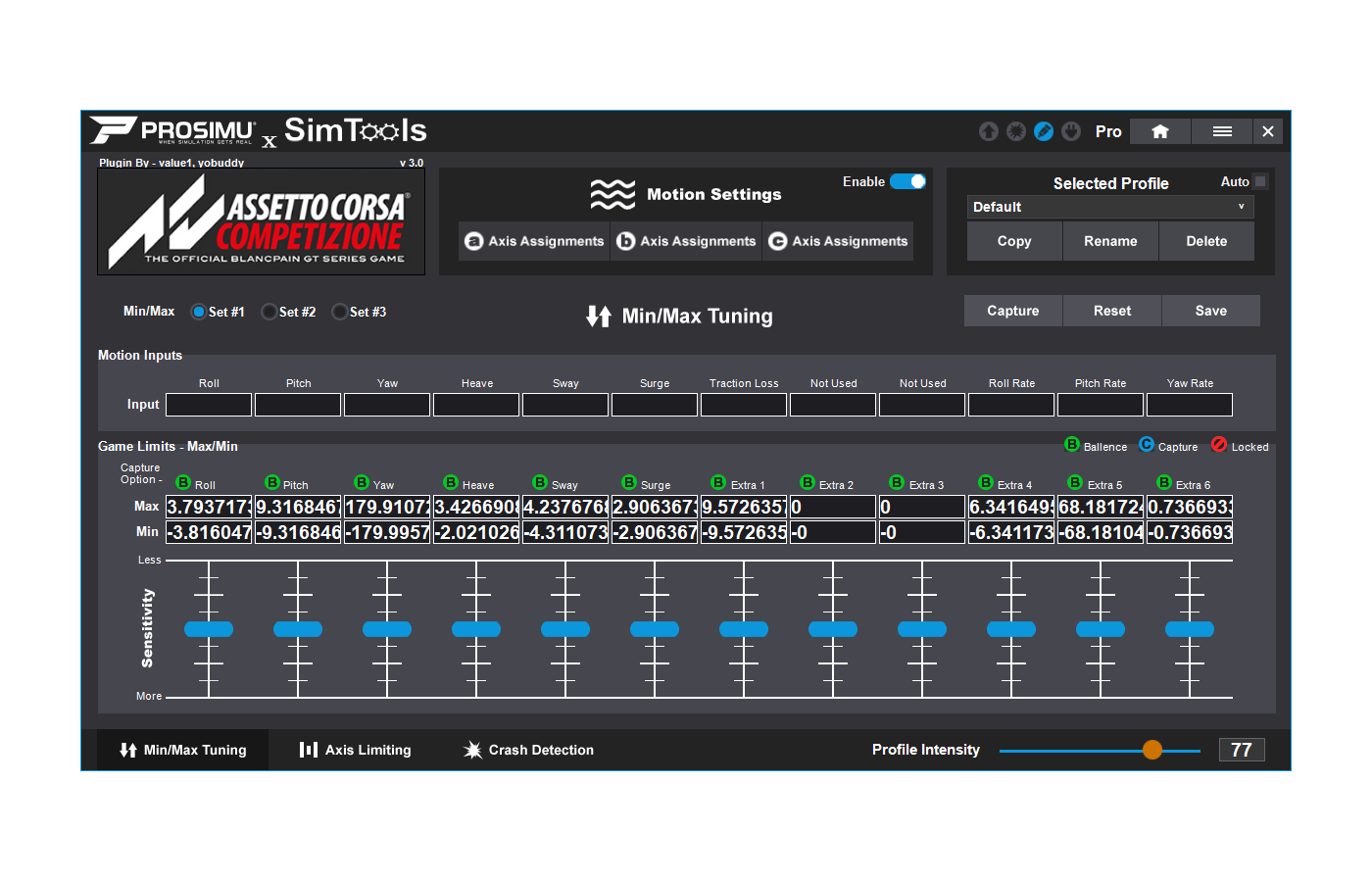Image resolution: width=1372 pixels, height=882 pixels.
Task: Click the Yaw capture option B icon
Action: click(362, 482)
